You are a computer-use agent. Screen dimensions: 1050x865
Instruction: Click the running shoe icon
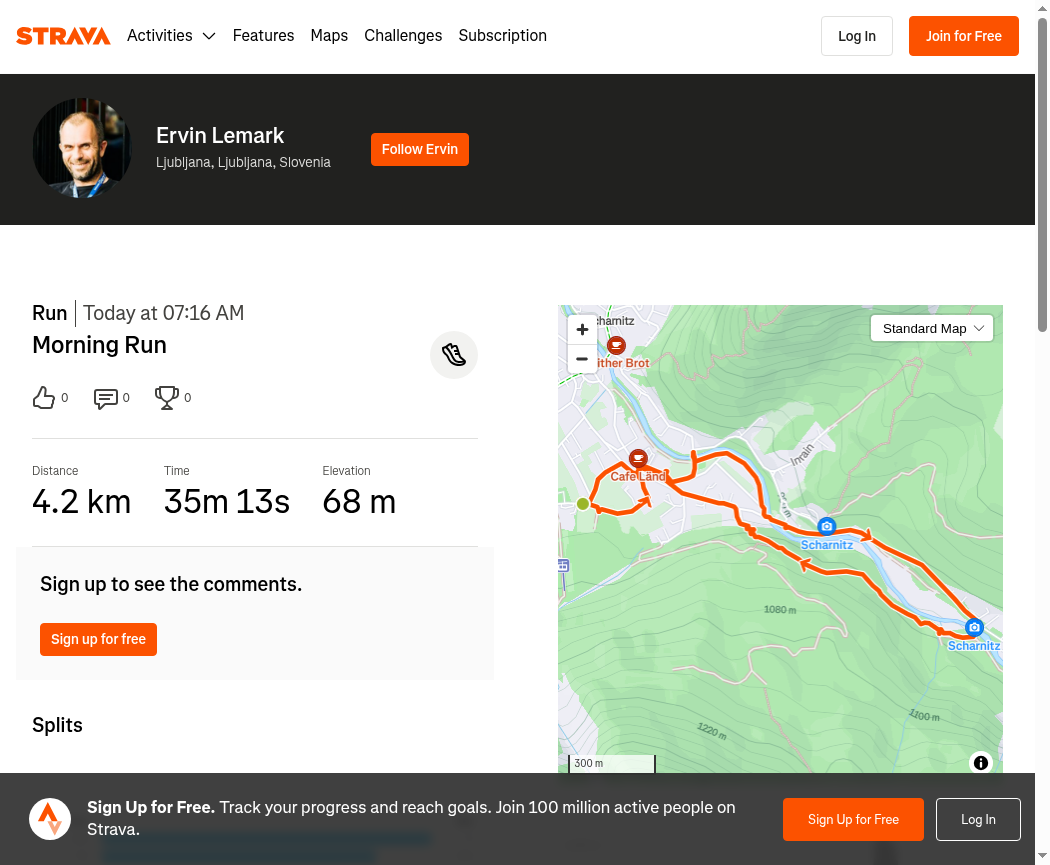[x=454, y=355]
